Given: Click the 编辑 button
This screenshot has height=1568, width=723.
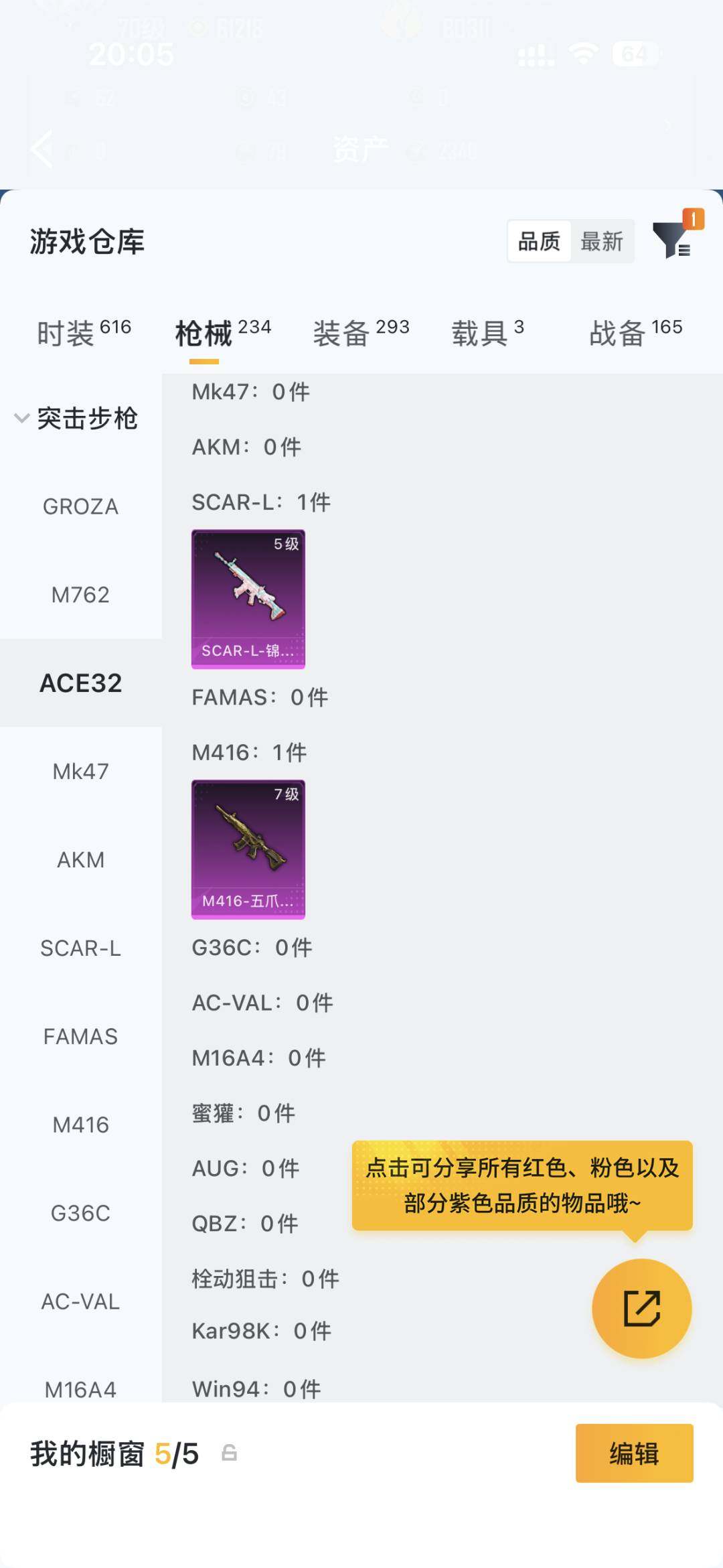Looking at the screenshot, I should 634,1453.
